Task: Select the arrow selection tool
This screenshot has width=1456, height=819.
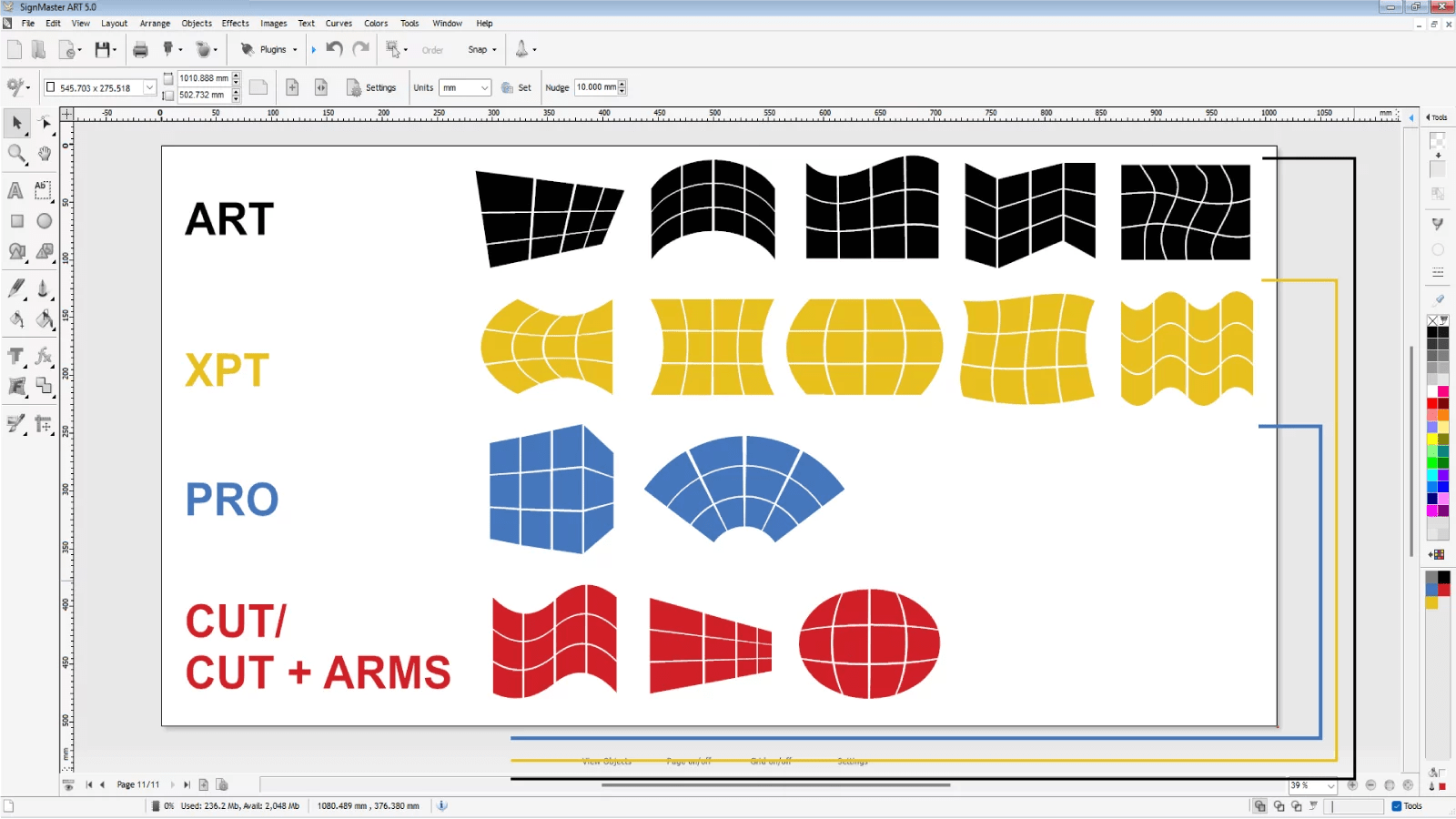Action: (x=17, y=122)
